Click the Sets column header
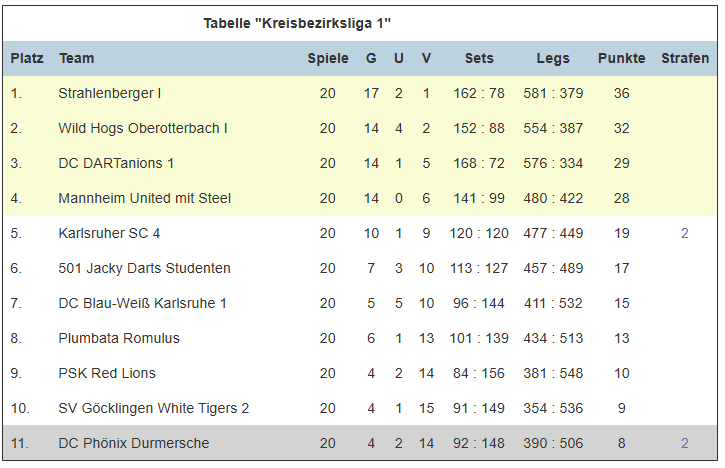725x468 pixels. 479,58
